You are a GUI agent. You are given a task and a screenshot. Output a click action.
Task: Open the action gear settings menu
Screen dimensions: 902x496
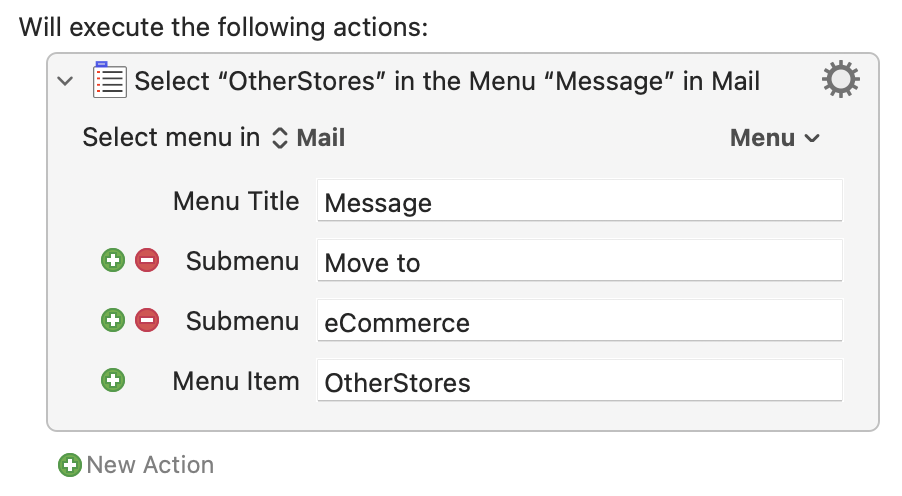tap(840, 79)
